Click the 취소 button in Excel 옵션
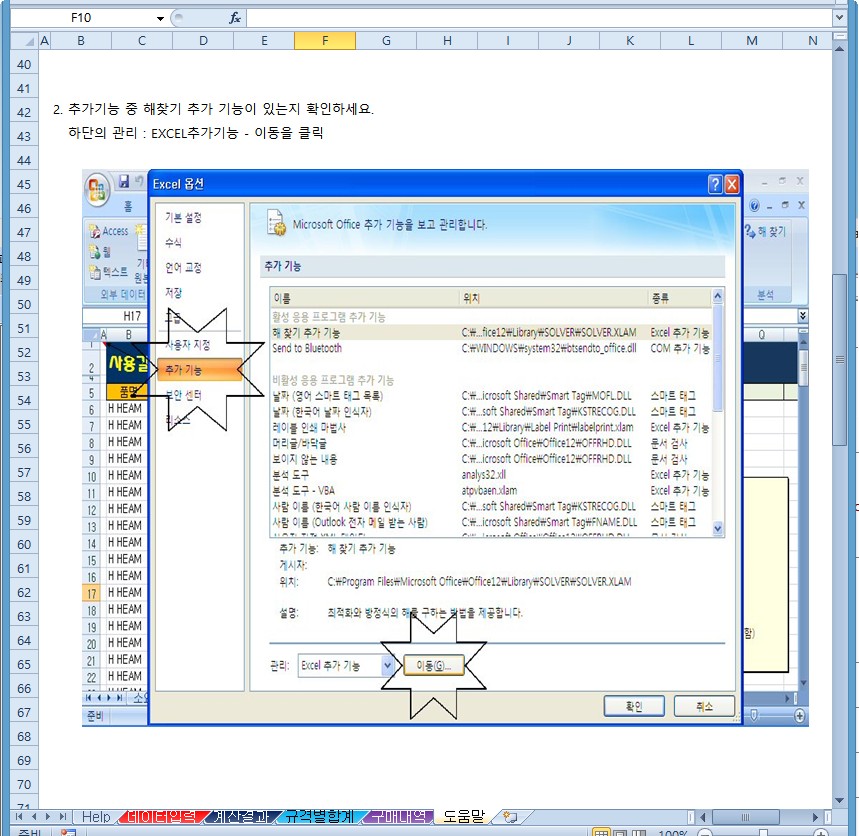The height and width of the screenshot is (836, 859). [x=704, y=706]
